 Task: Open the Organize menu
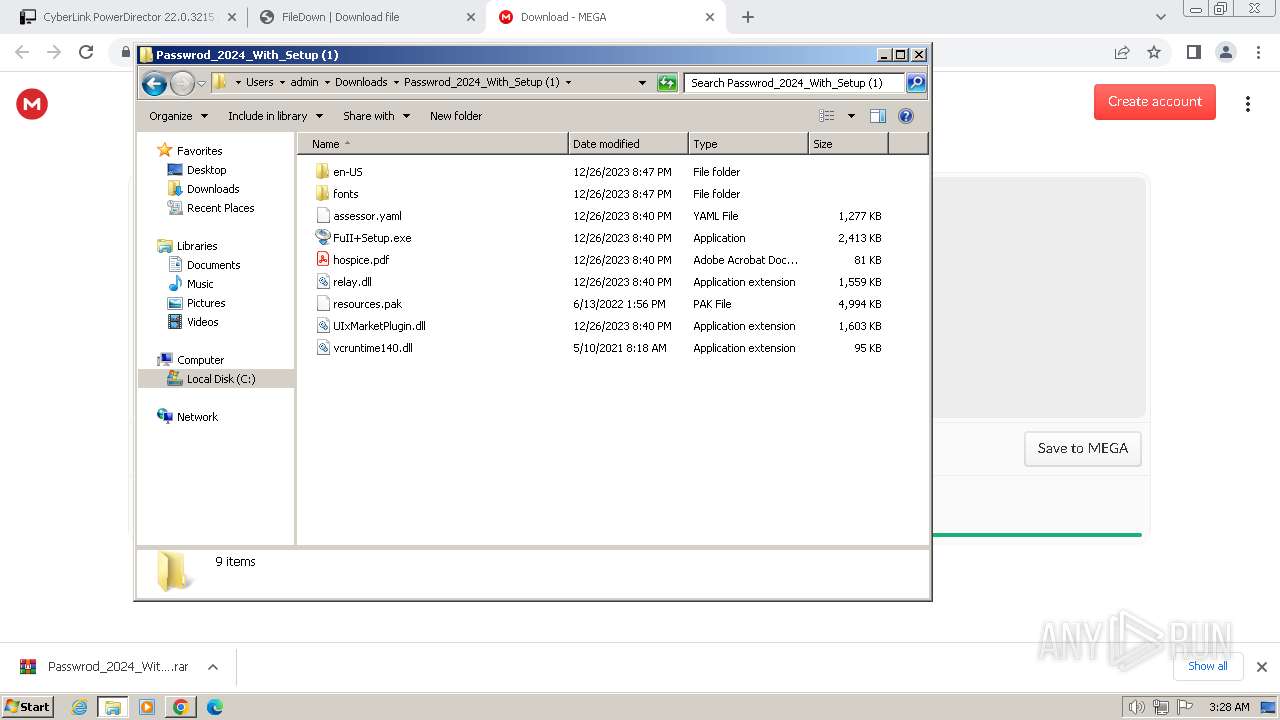click(178, 116)
